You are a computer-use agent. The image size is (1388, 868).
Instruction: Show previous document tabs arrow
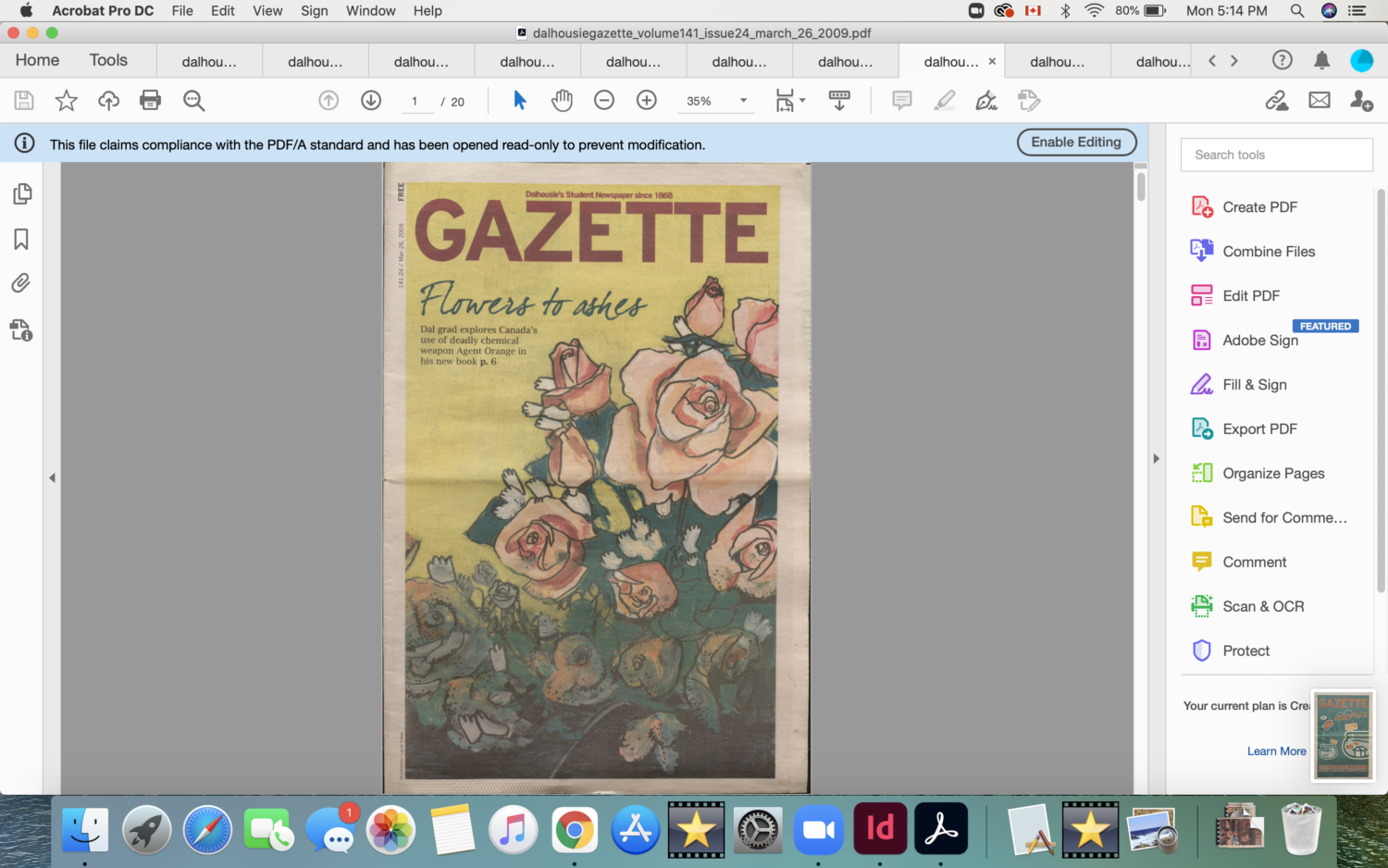pos(1212,60)
